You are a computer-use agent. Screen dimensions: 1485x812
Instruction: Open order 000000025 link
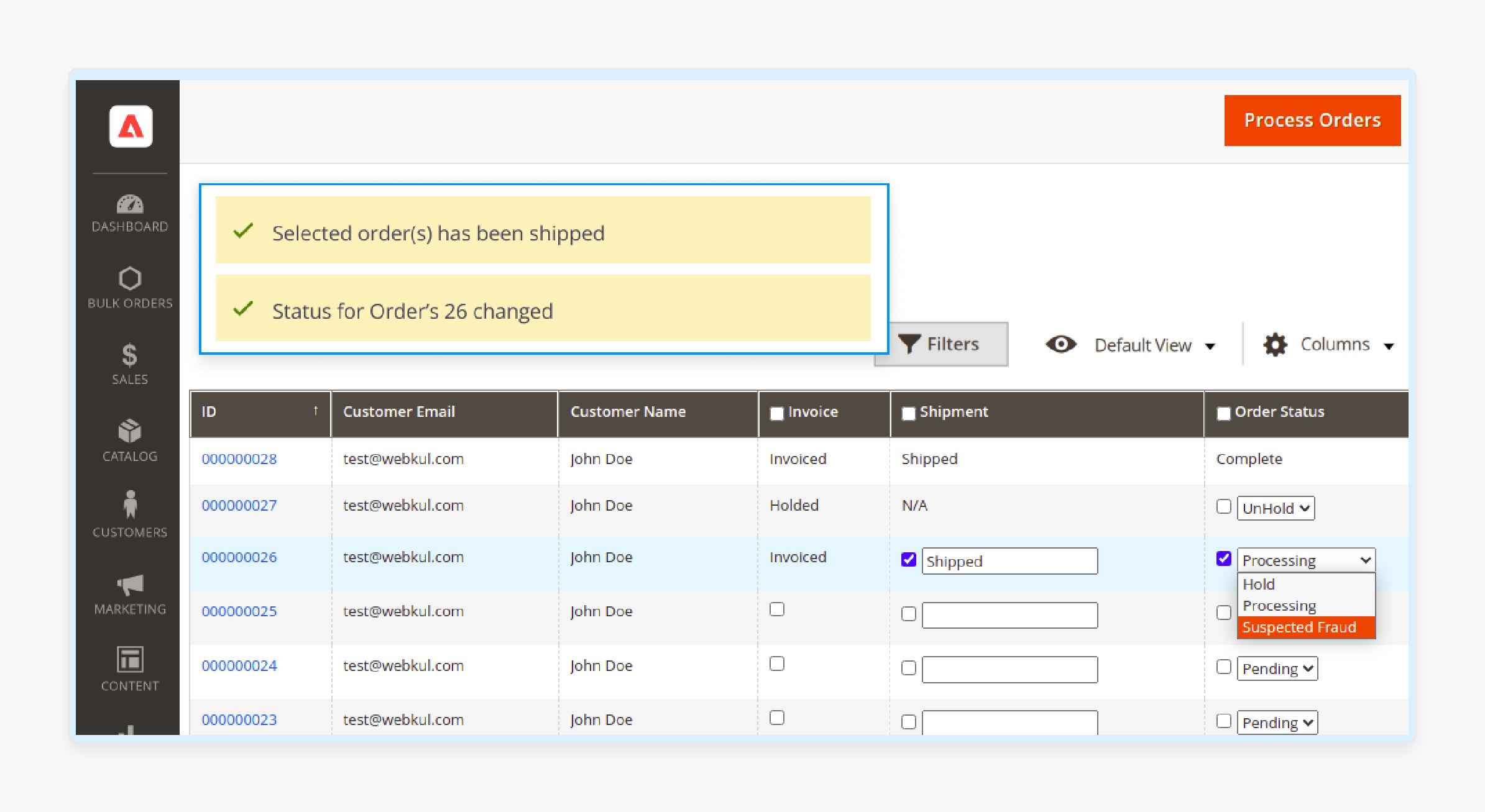(239, 611)
